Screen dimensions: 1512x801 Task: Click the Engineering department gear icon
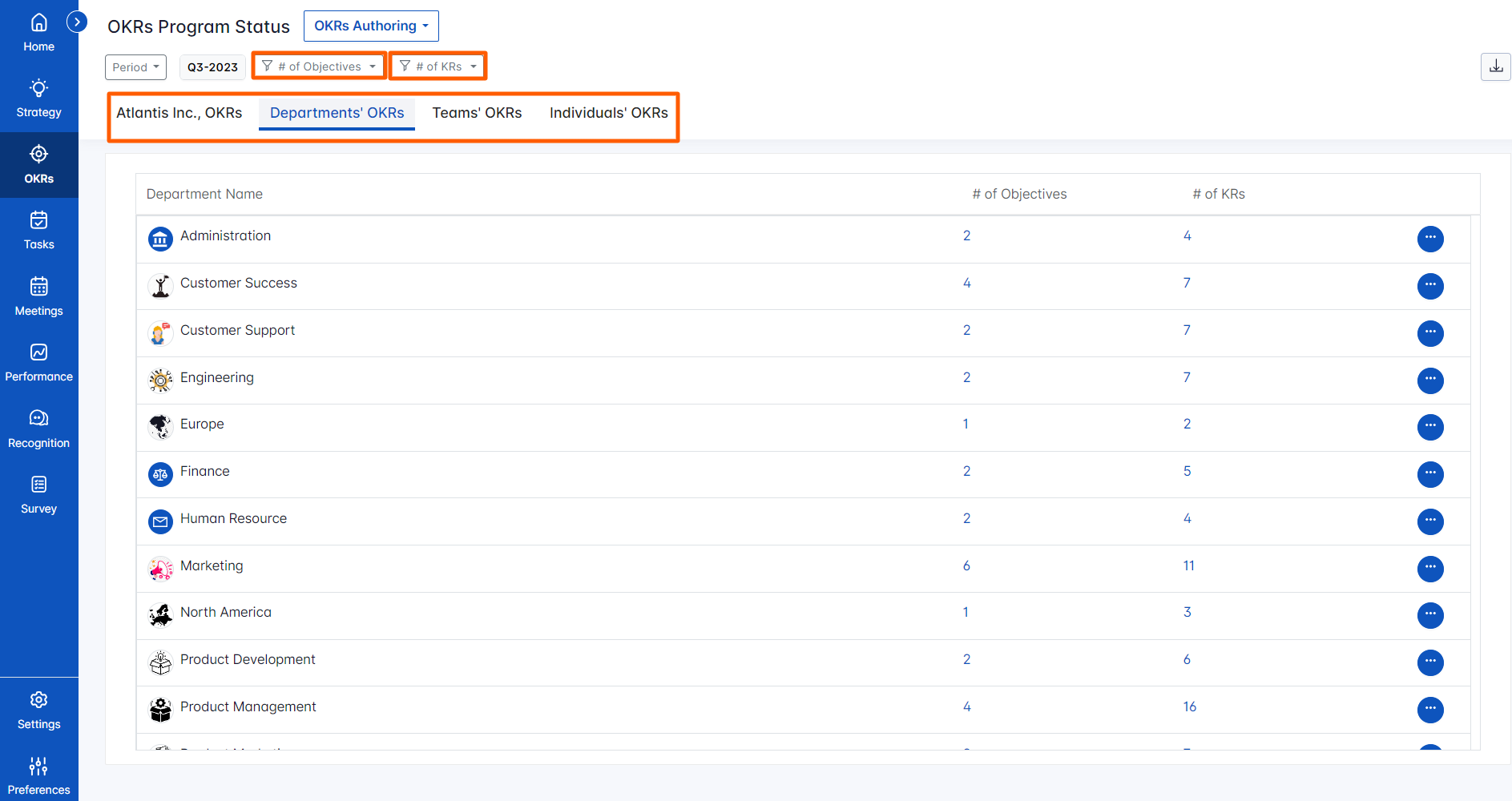160,380
